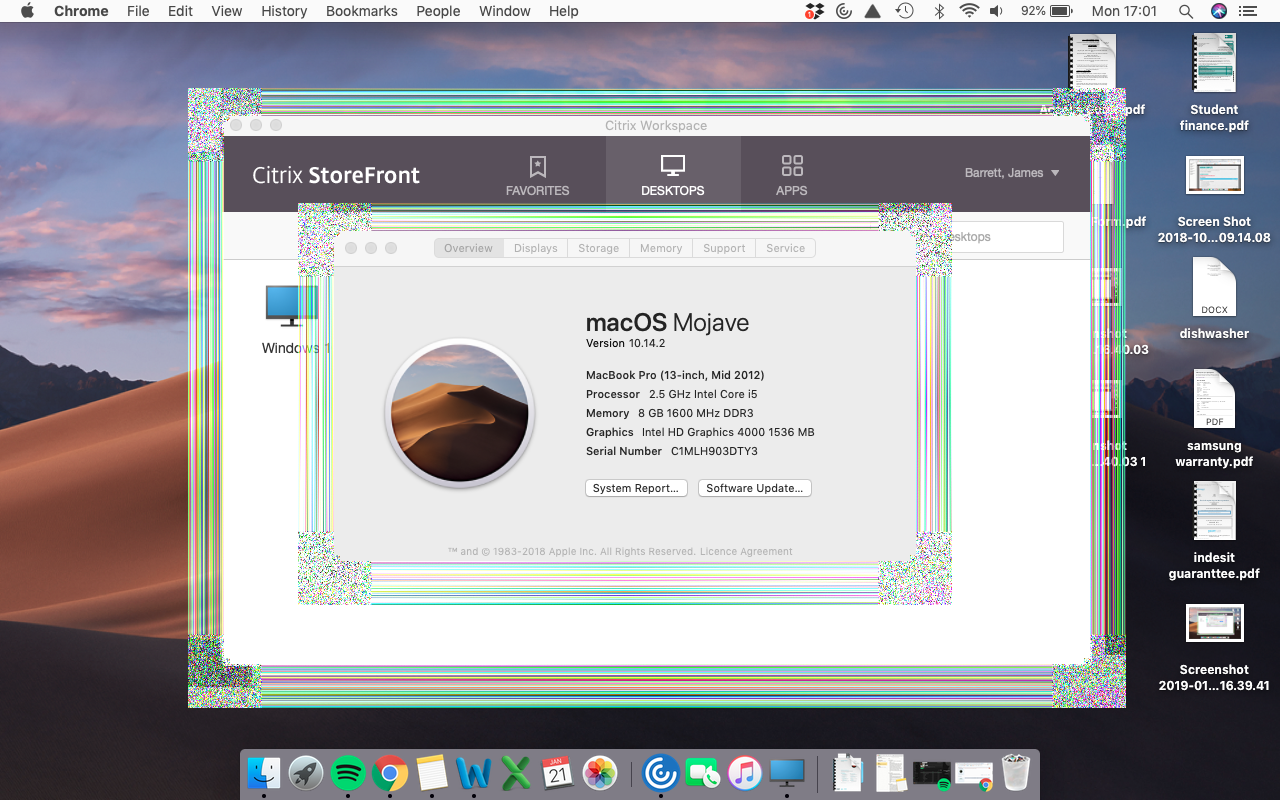
Task: Launch Microsoft Word from the Dock
Action: click(474, 772)
